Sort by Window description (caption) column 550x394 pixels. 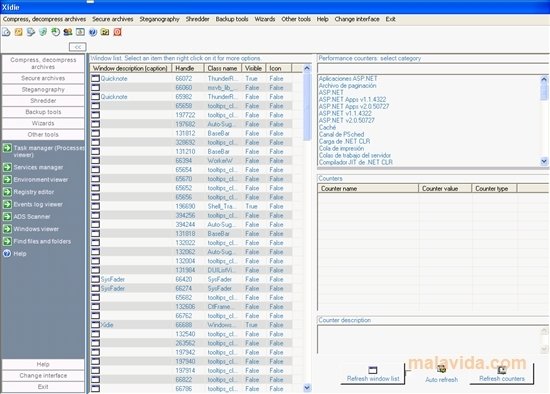131,68
